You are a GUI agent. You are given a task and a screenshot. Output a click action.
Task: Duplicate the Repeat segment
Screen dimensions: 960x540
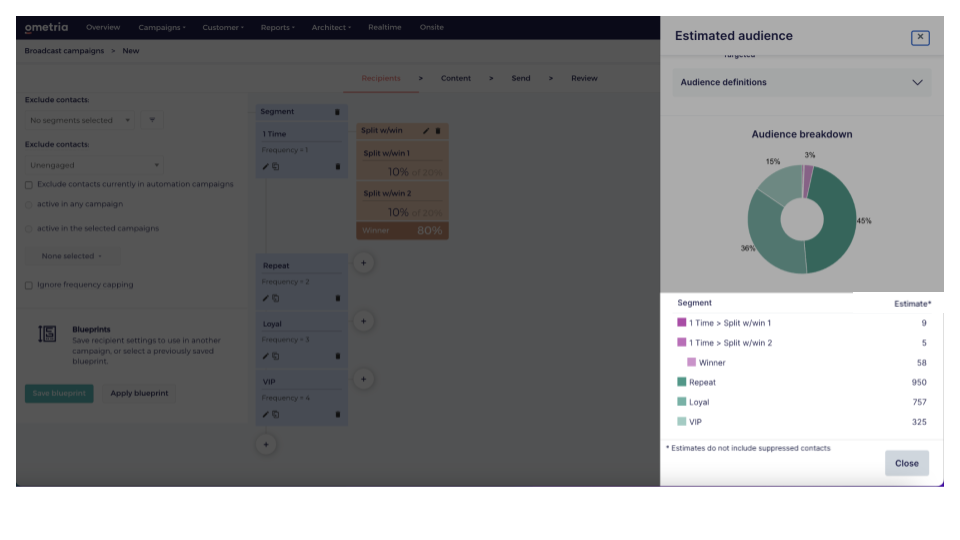276,298
